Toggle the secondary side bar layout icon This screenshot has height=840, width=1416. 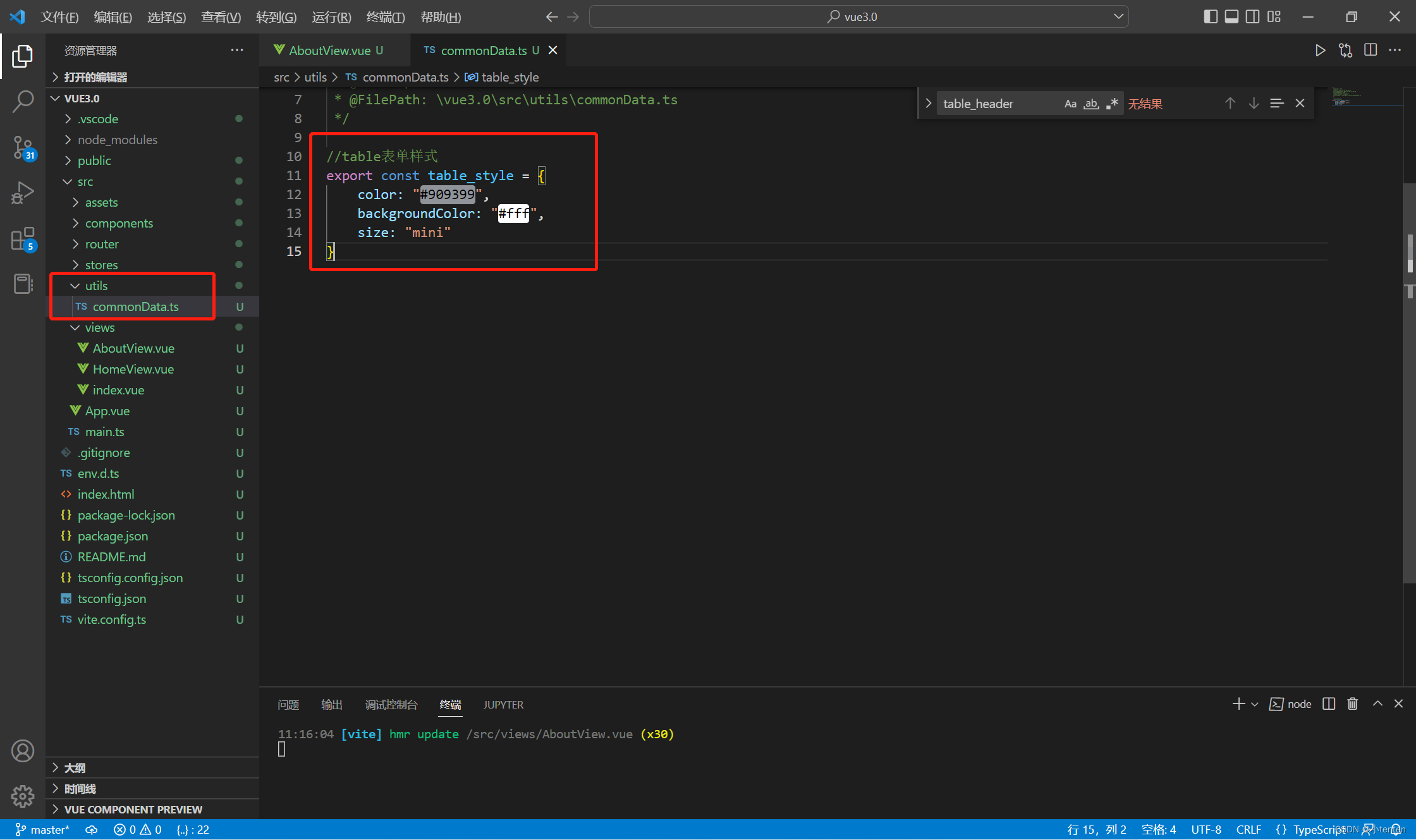click(x=1252, y=17)
